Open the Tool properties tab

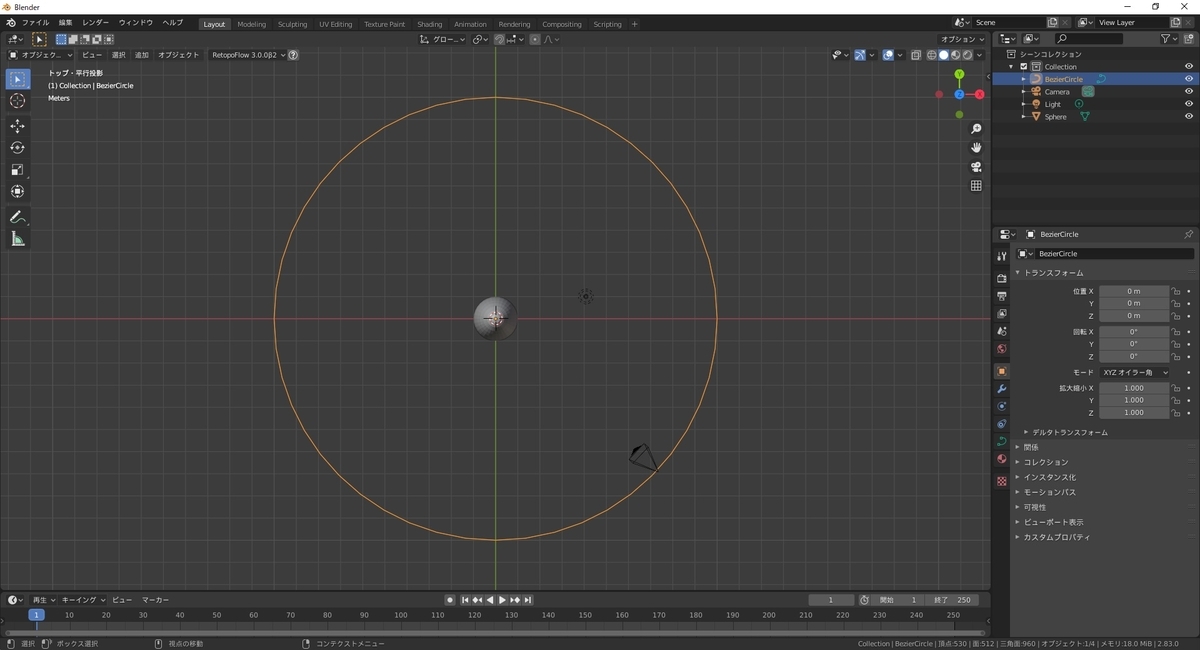tap(1002, 256)
